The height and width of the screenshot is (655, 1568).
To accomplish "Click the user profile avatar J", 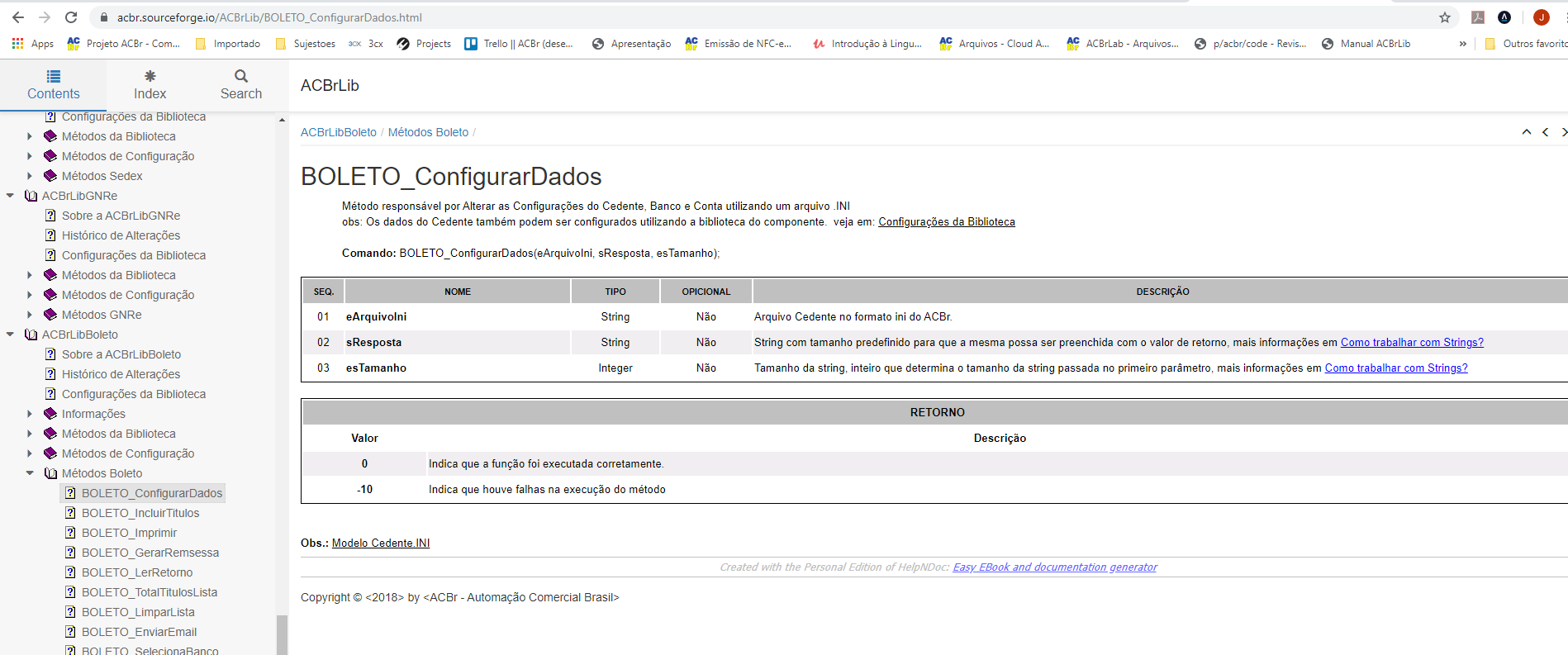I will (1542, 17).
